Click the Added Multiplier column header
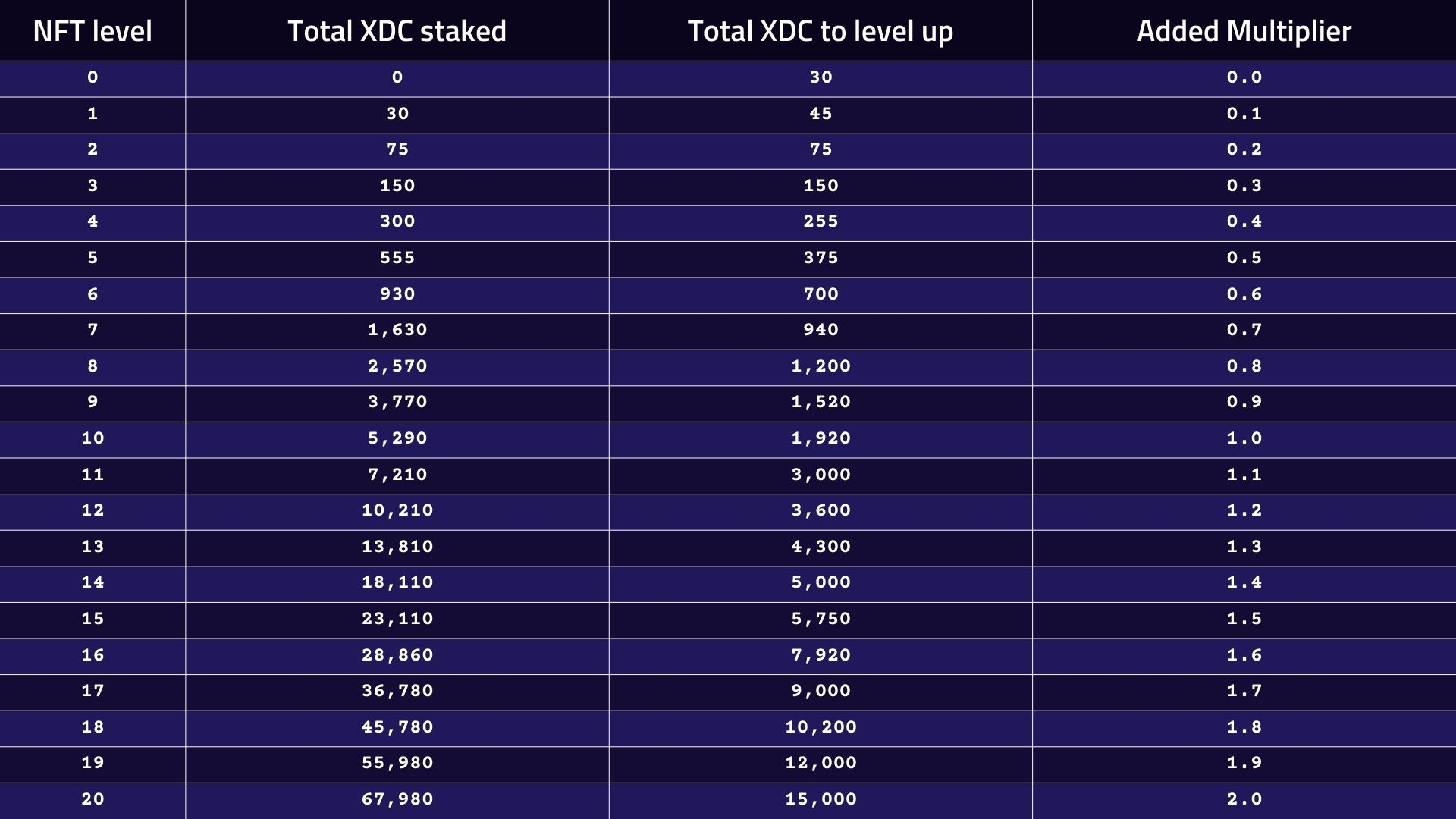 [x=1244, y=31]
